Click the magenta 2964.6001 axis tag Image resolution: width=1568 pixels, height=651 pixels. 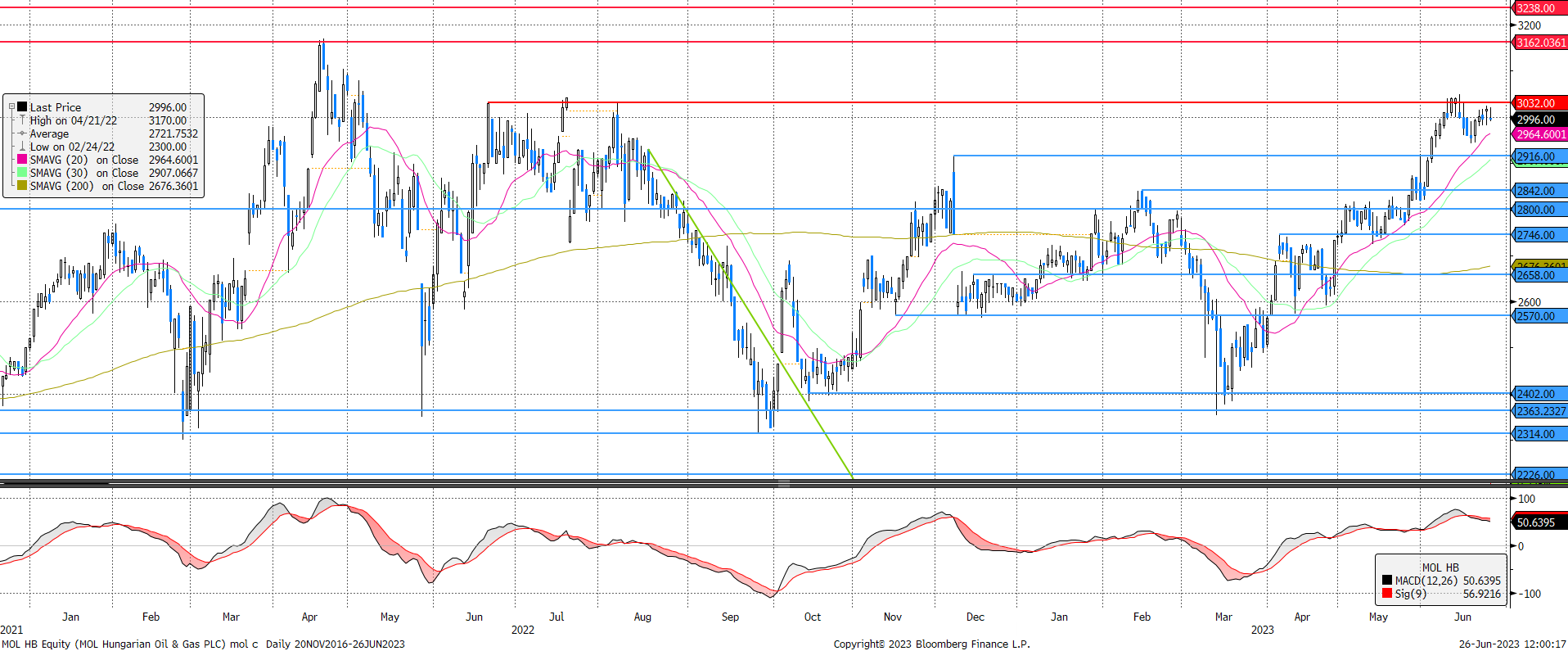tap(1539, 134)
